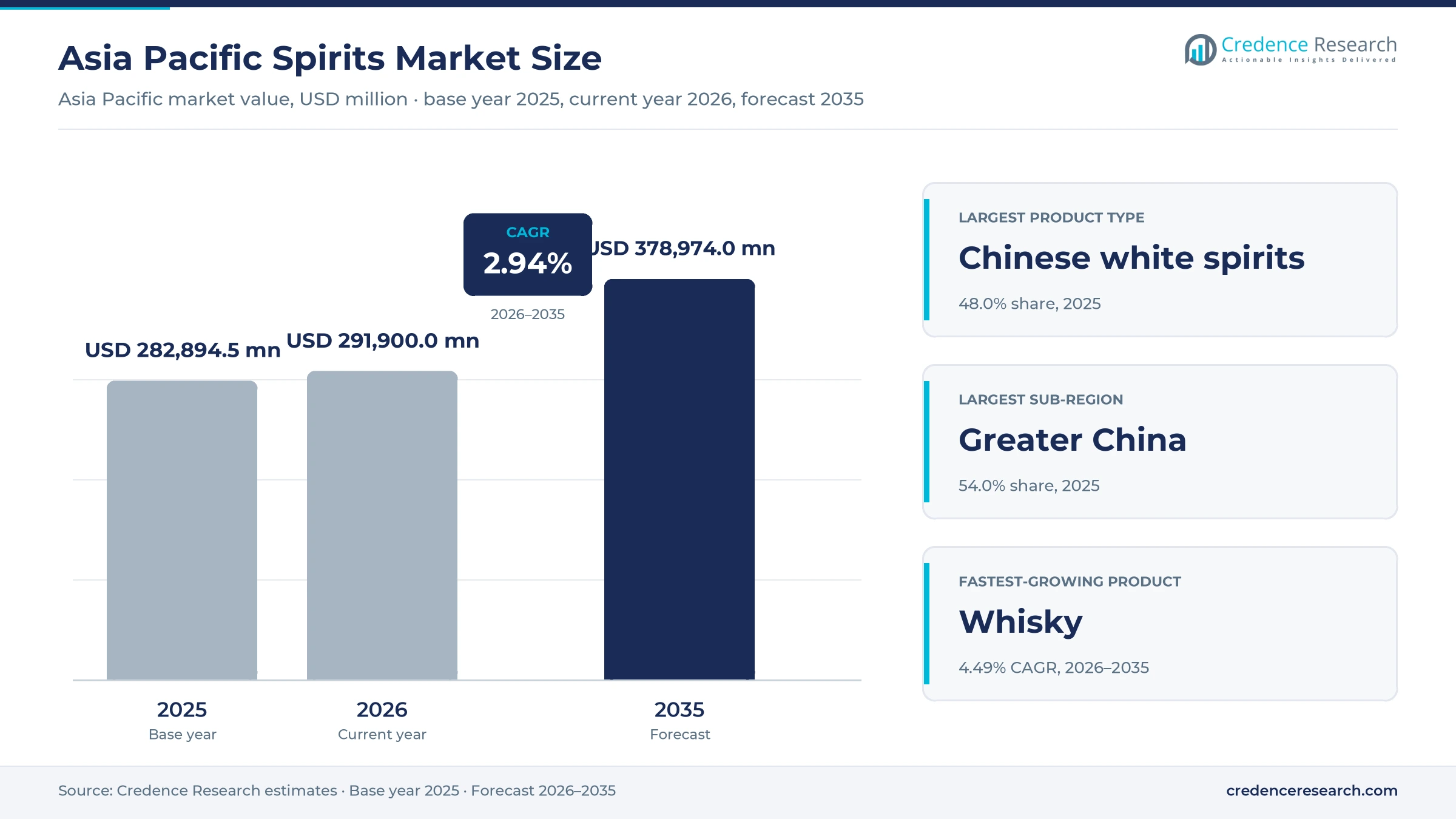The height and width of the screenshot is (819, 1456).
Task: Click the source note in the footer
Action: click(337, 790)
